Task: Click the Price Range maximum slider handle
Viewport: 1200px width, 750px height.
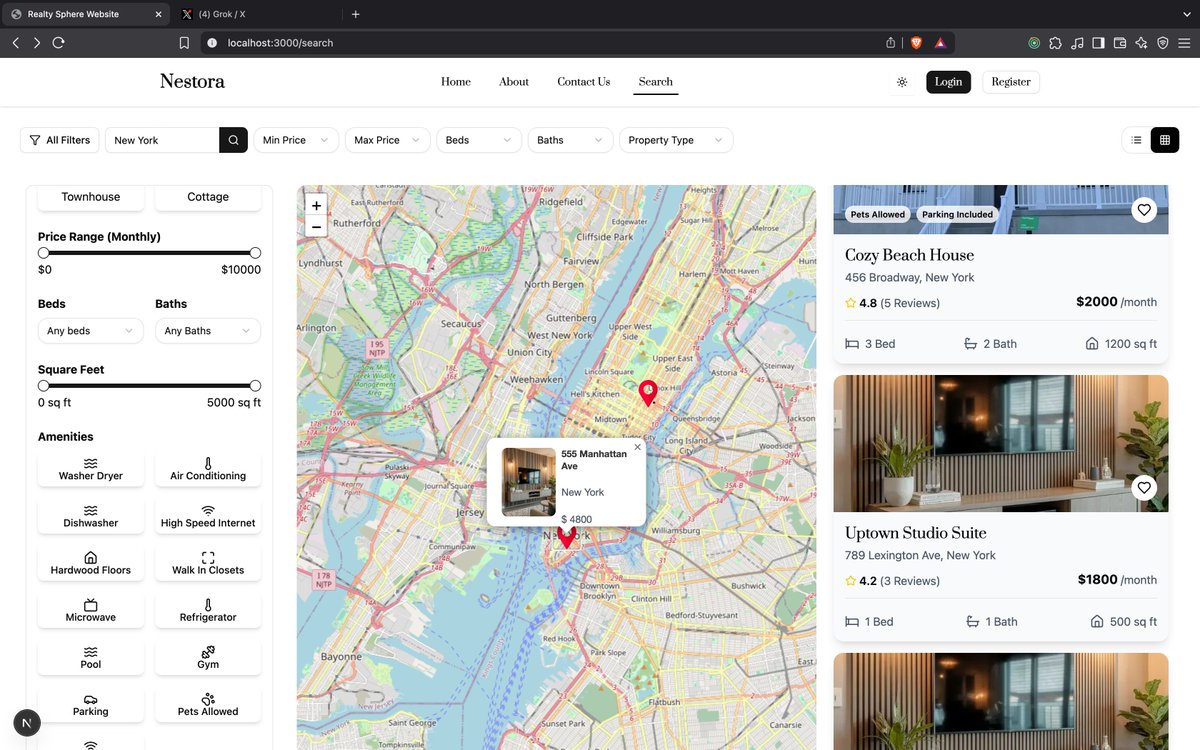Action: point(255,253)
